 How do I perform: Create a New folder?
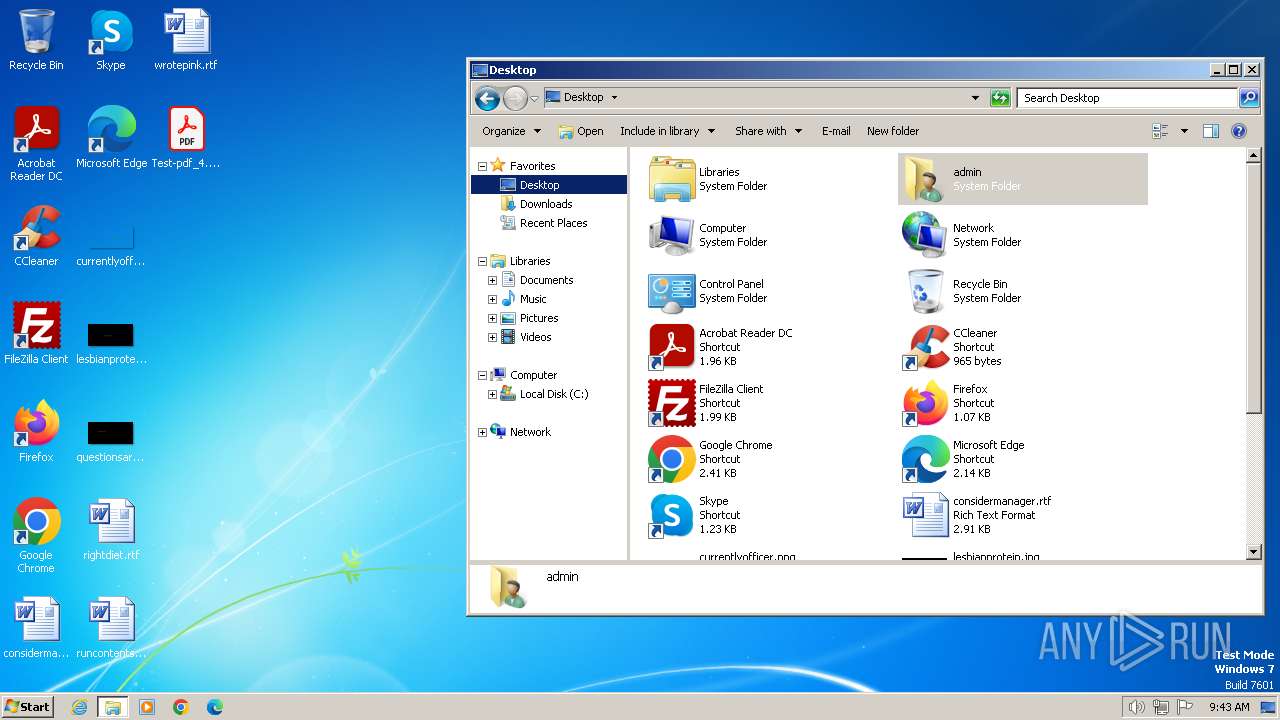(893, 131)
